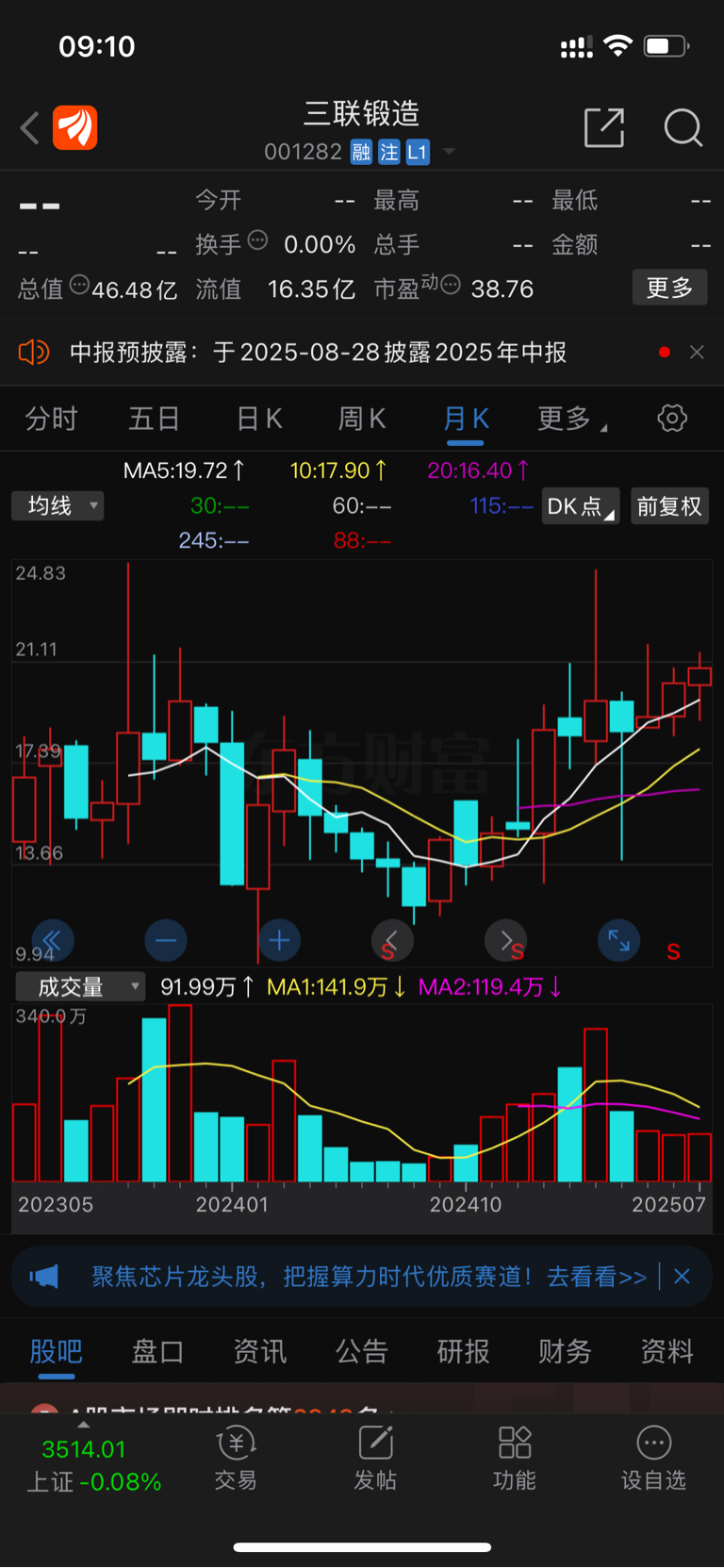The width and height of the screenshot is (724, 1568).
Task: Expand stock code dropdown triangle
Action: tap(449, 152)
